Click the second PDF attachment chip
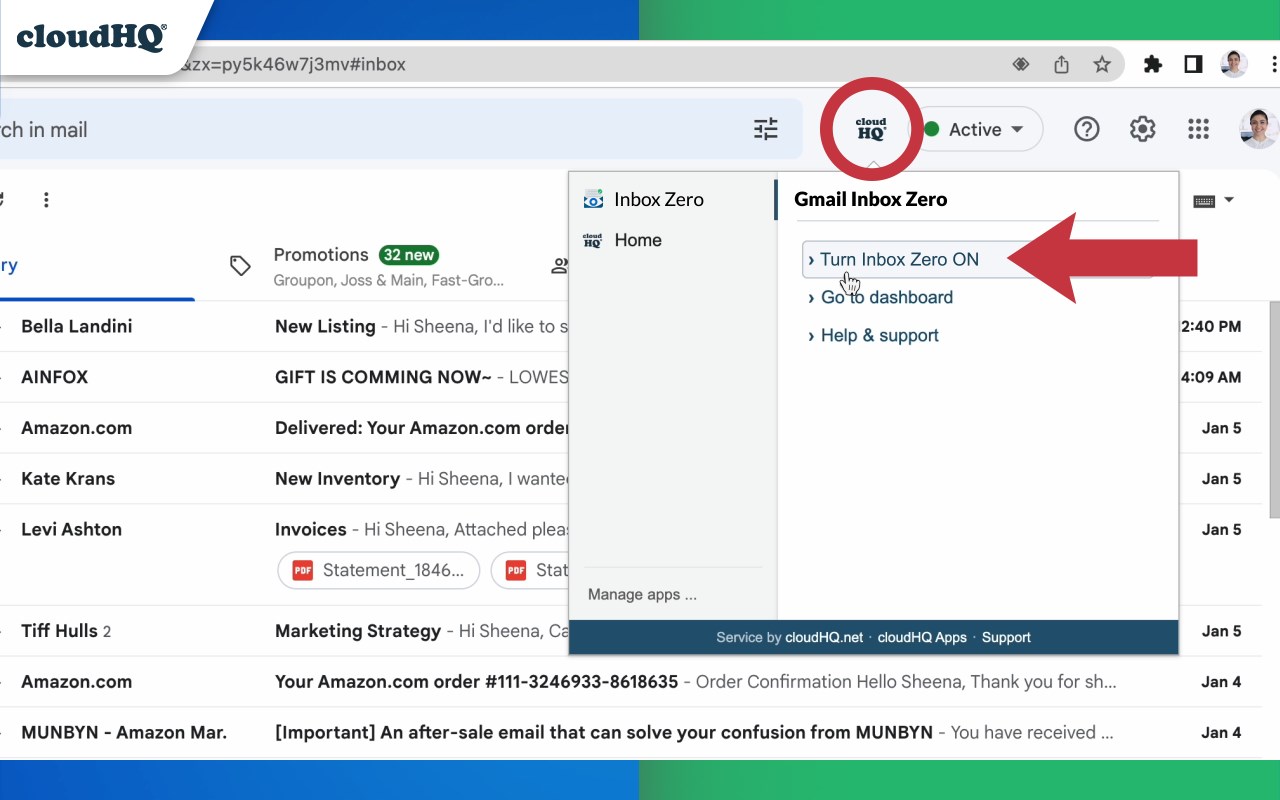This screenshot has width=1280, height=800. click(531, 571)
